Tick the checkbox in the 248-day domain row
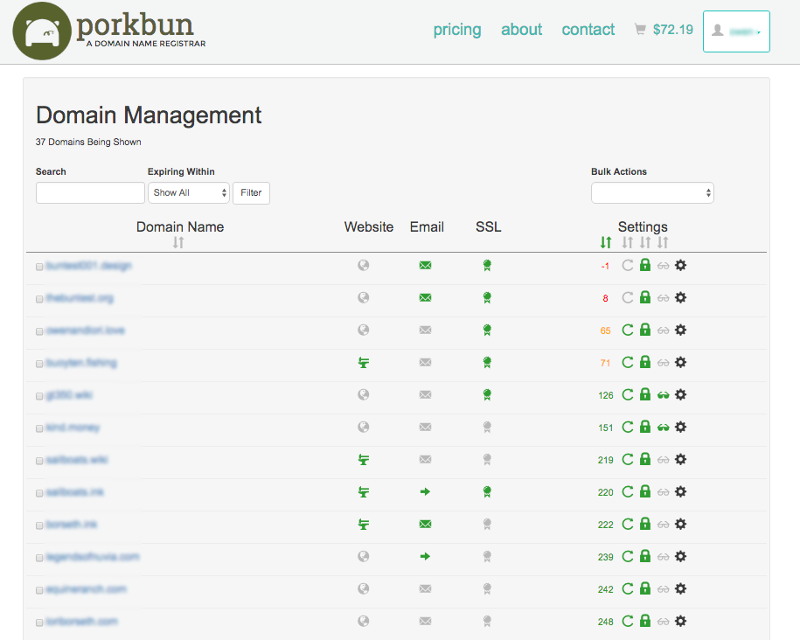This screenshot has width=800, height=640. [40, 622]
